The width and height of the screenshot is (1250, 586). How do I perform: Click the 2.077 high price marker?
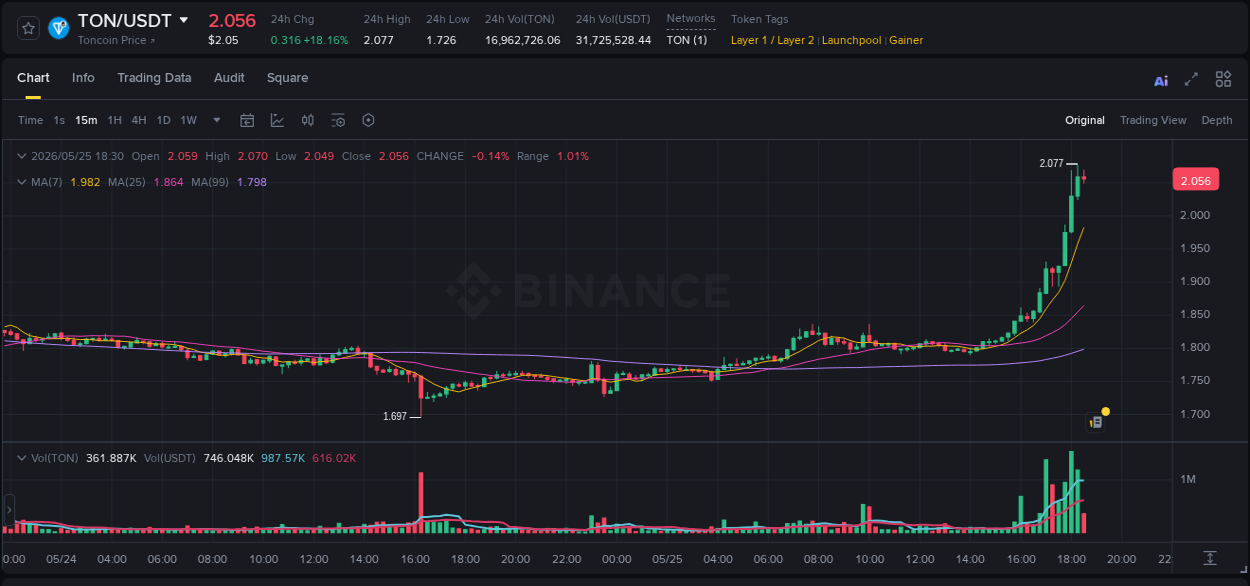1050,163
